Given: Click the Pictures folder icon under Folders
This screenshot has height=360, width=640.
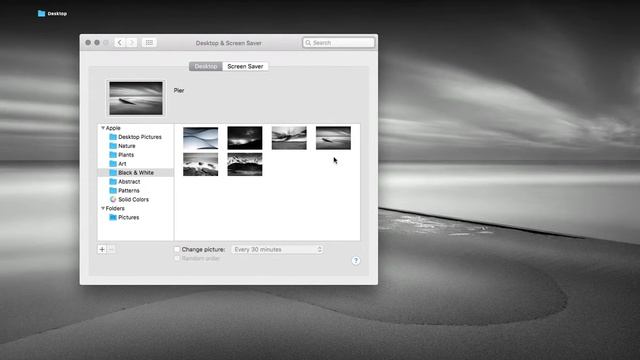Looking at the screenshot, I should pyautogui.click(x=113, y=217).
